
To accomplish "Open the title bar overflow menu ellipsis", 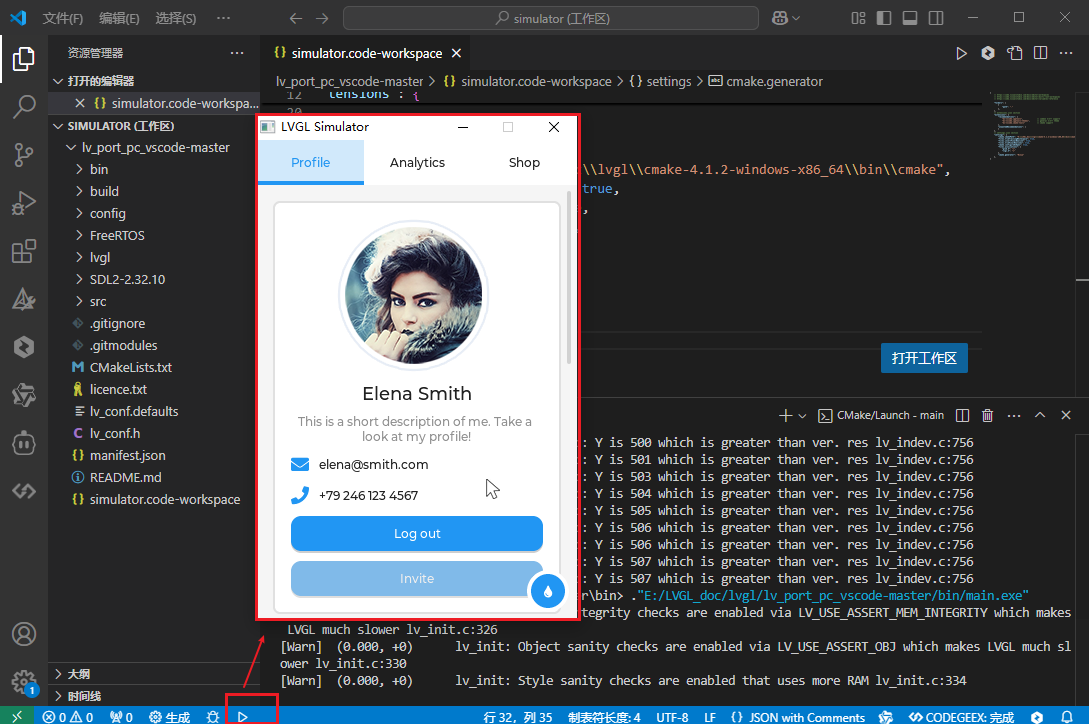I will pyautogui.click(x=224, y=18).
